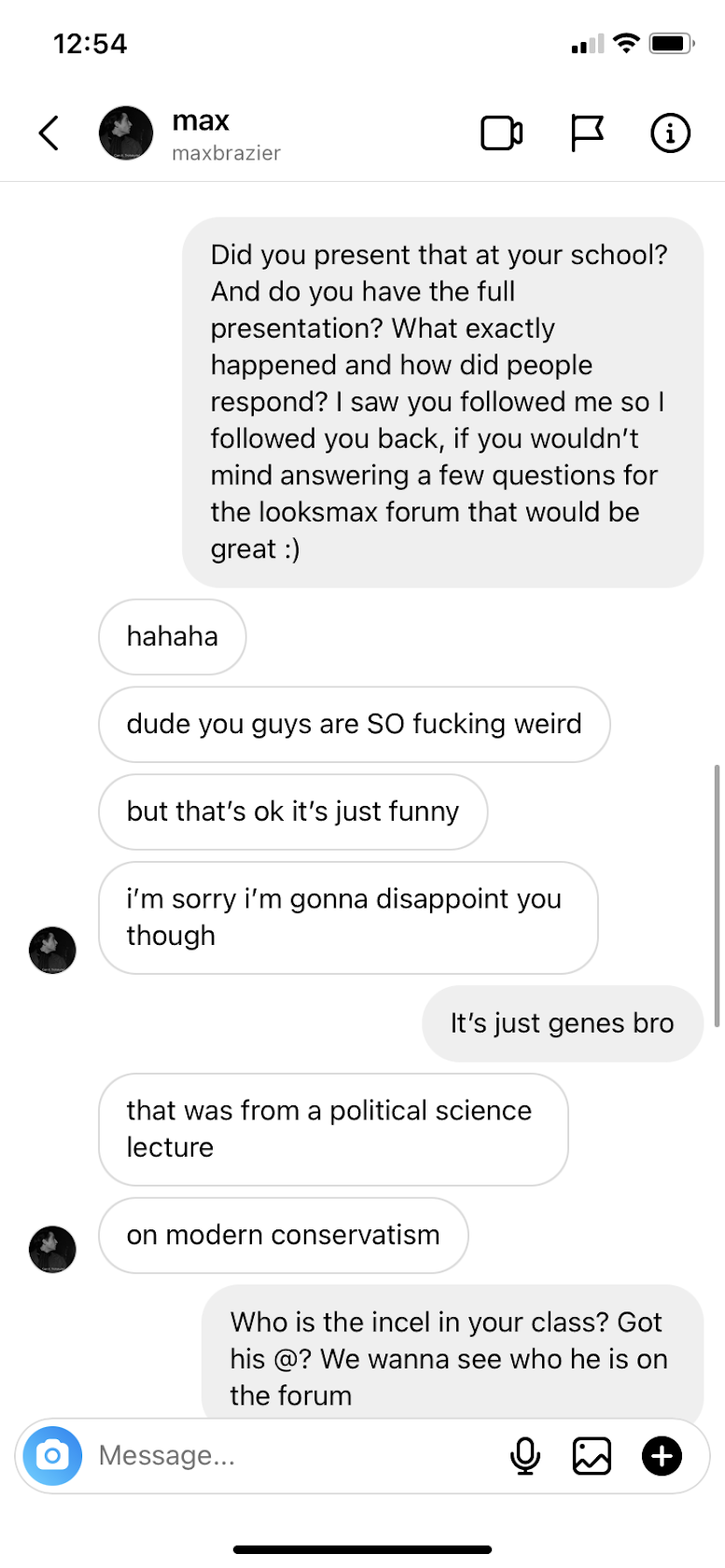725x1568 pixels.
Task: Record a voice message with microphone
Action: coord(525,1456)
